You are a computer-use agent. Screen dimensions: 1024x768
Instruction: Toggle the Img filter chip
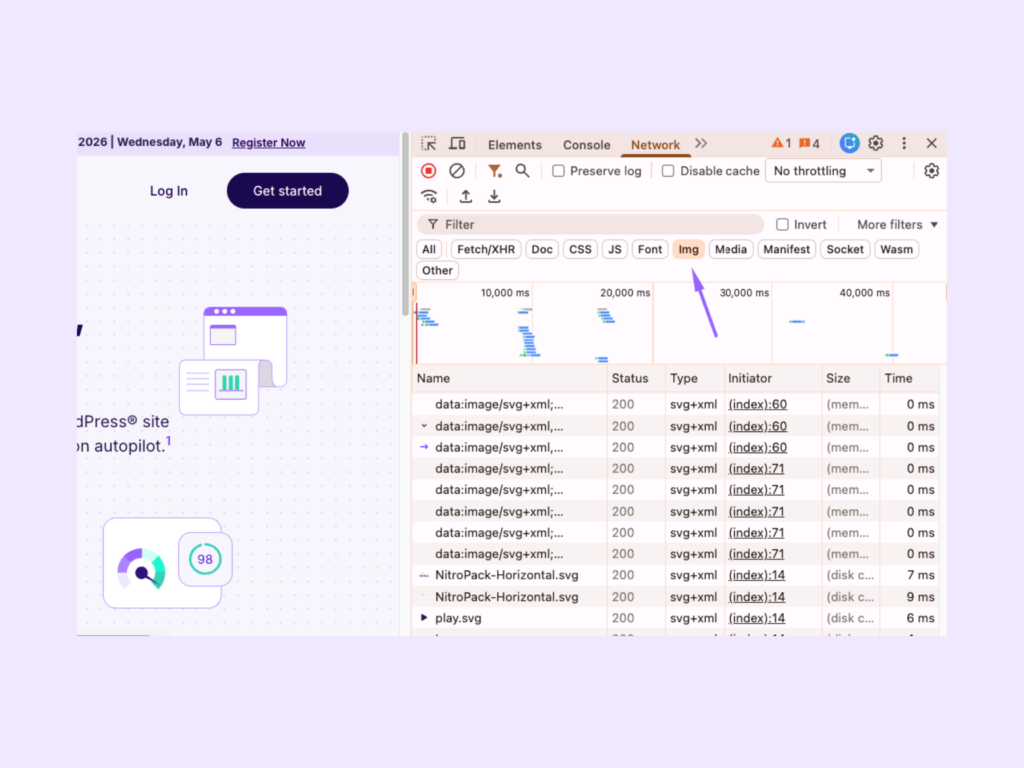[688, 249]
